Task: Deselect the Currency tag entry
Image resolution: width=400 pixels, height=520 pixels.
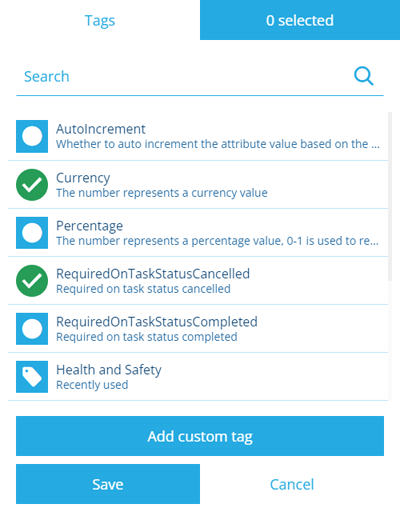Action: [198, 185]
